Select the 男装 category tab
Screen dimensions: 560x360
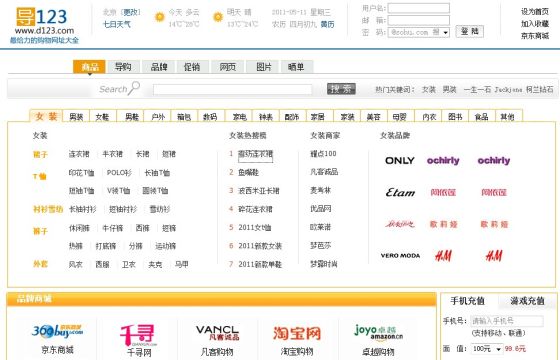76,116
